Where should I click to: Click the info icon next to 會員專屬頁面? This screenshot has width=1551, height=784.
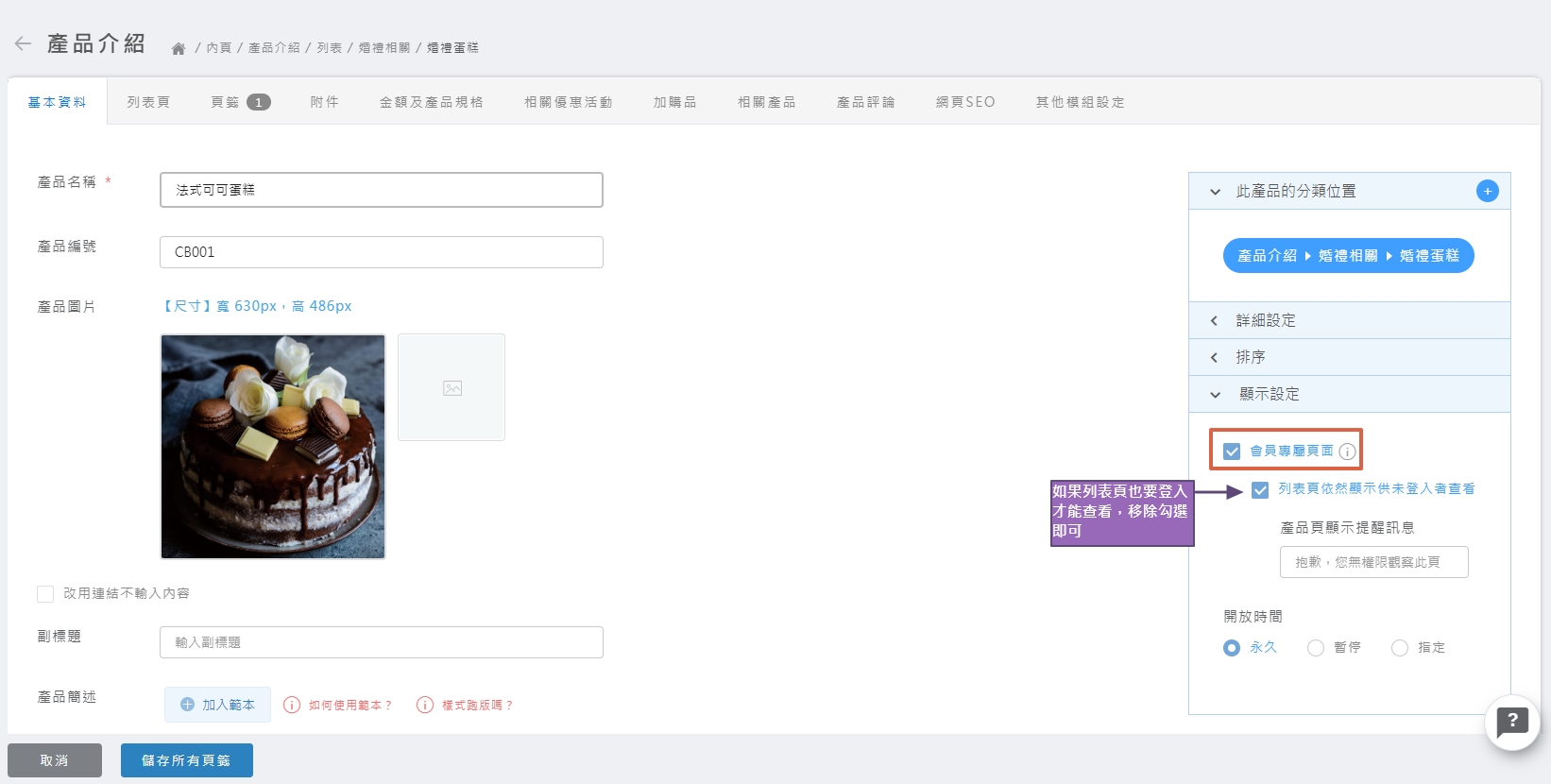[1347, 452]
